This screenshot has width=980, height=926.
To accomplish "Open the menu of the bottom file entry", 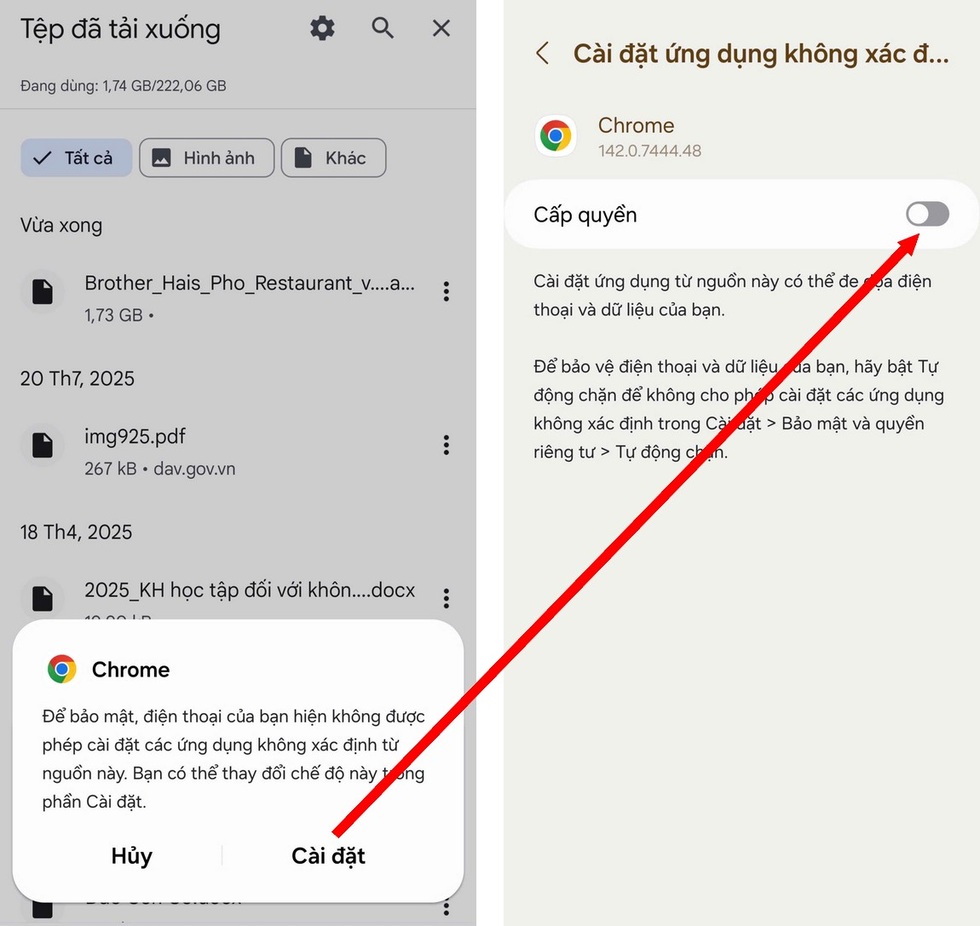I will (x=446, y=906).
